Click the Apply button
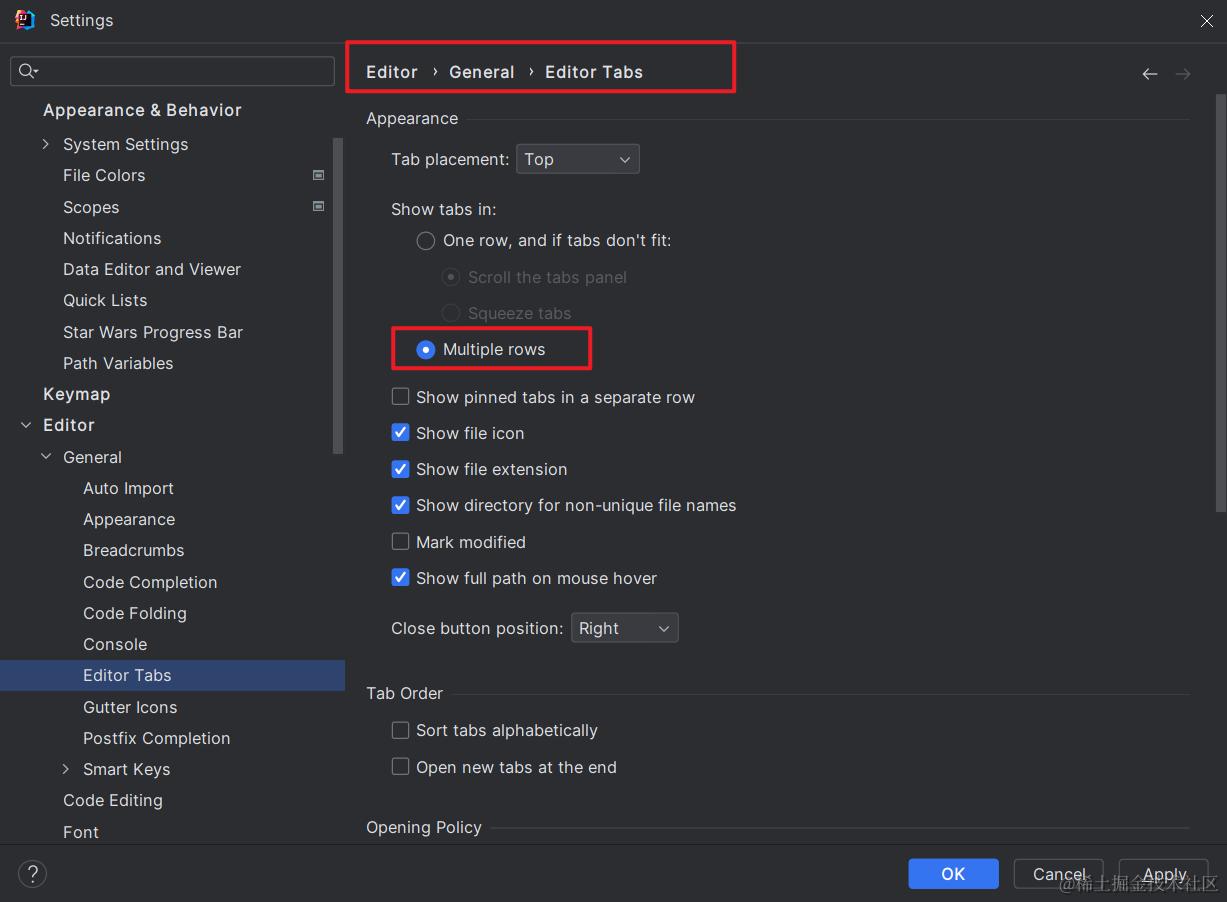The image size is (1227, 902). [x=1164, y=874]
